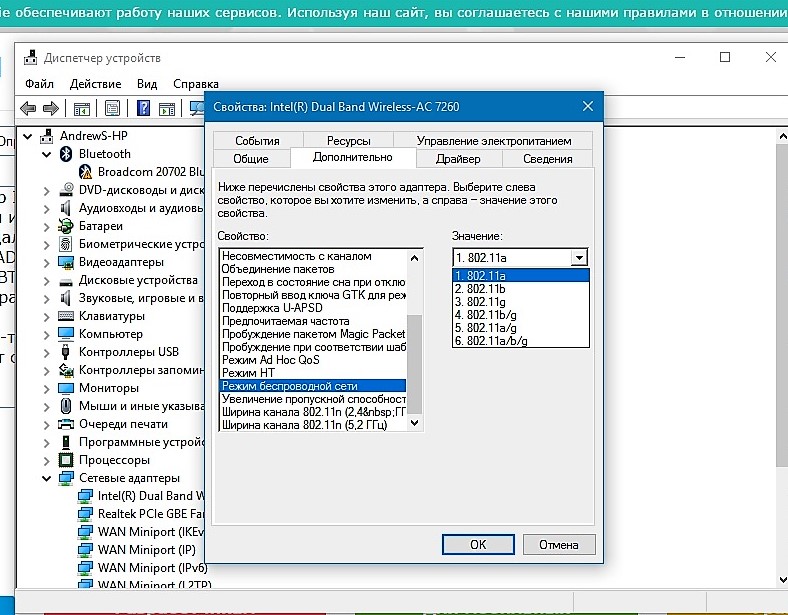Viewport: 788px width, 615px height.
Task: Click the Back arrow toolbar icon
Action: pyautogui.click(x=28, y=108)
